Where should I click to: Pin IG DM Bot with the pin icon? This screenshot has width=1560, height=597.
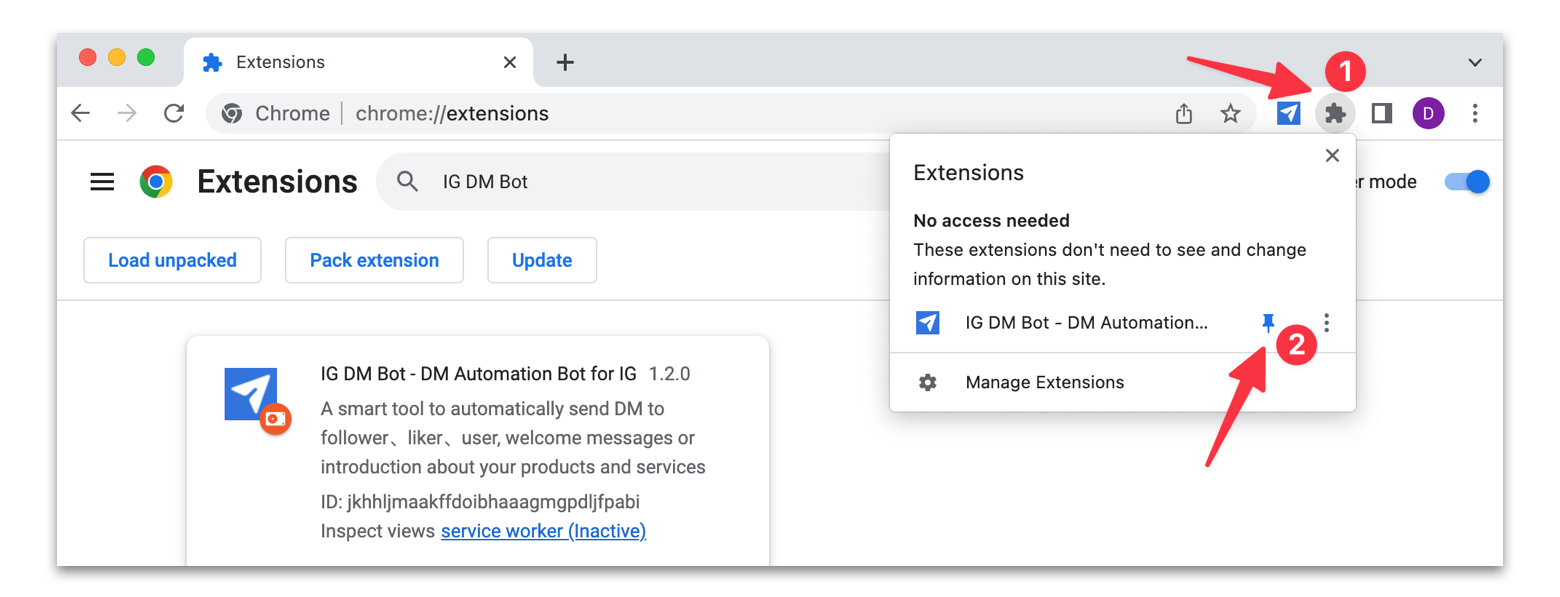pyautogui.click(x=1268, y=322)
